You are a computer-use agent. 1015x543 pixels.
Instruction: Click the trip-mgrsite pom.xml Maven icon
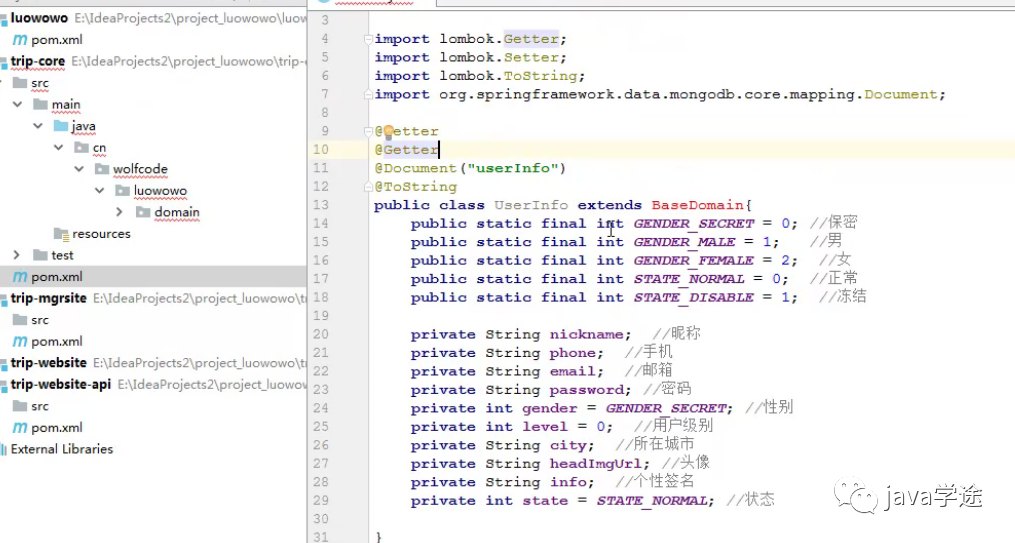click(18, 342)
